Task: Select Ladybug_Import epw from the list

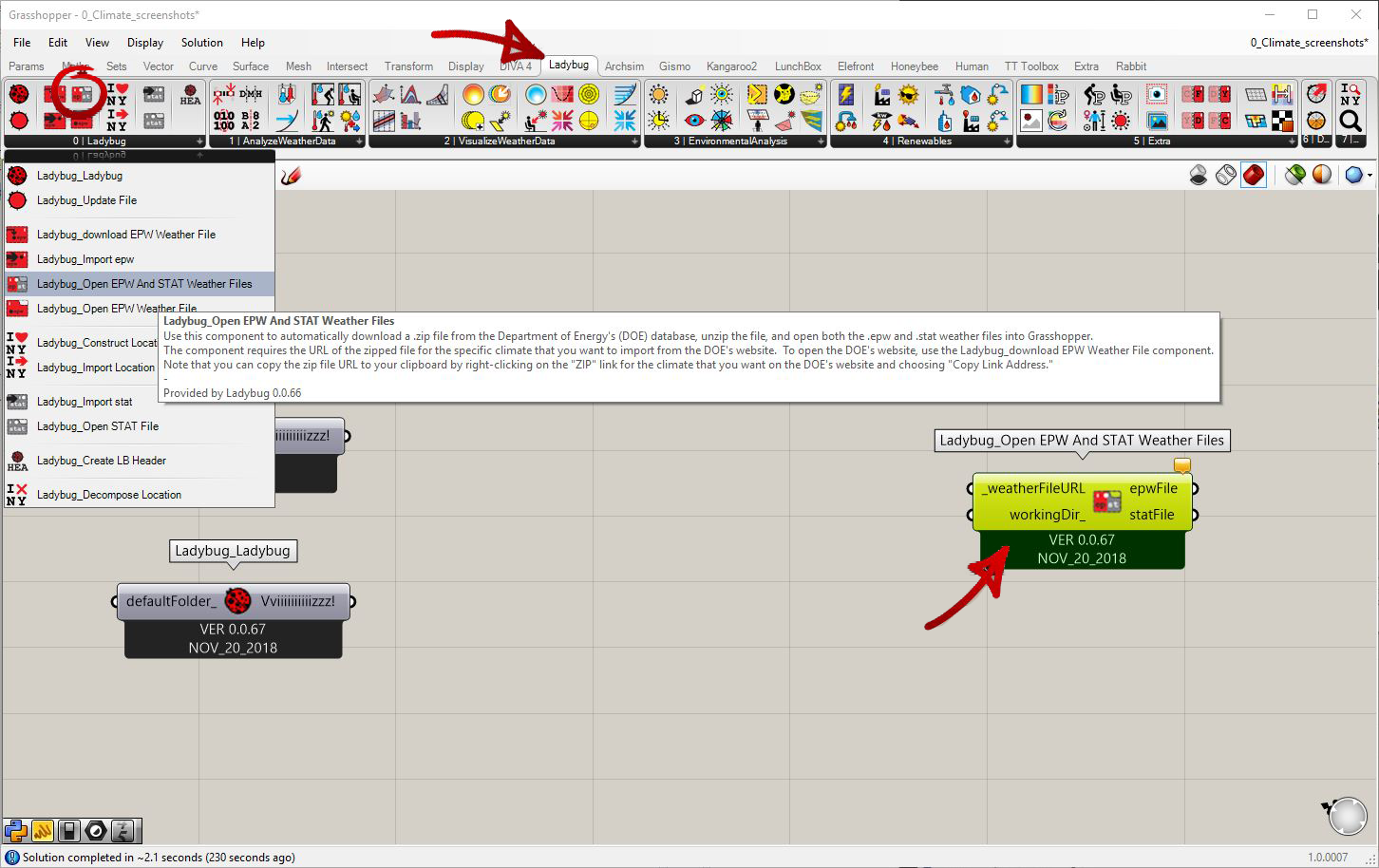Action: click(85, 259)
